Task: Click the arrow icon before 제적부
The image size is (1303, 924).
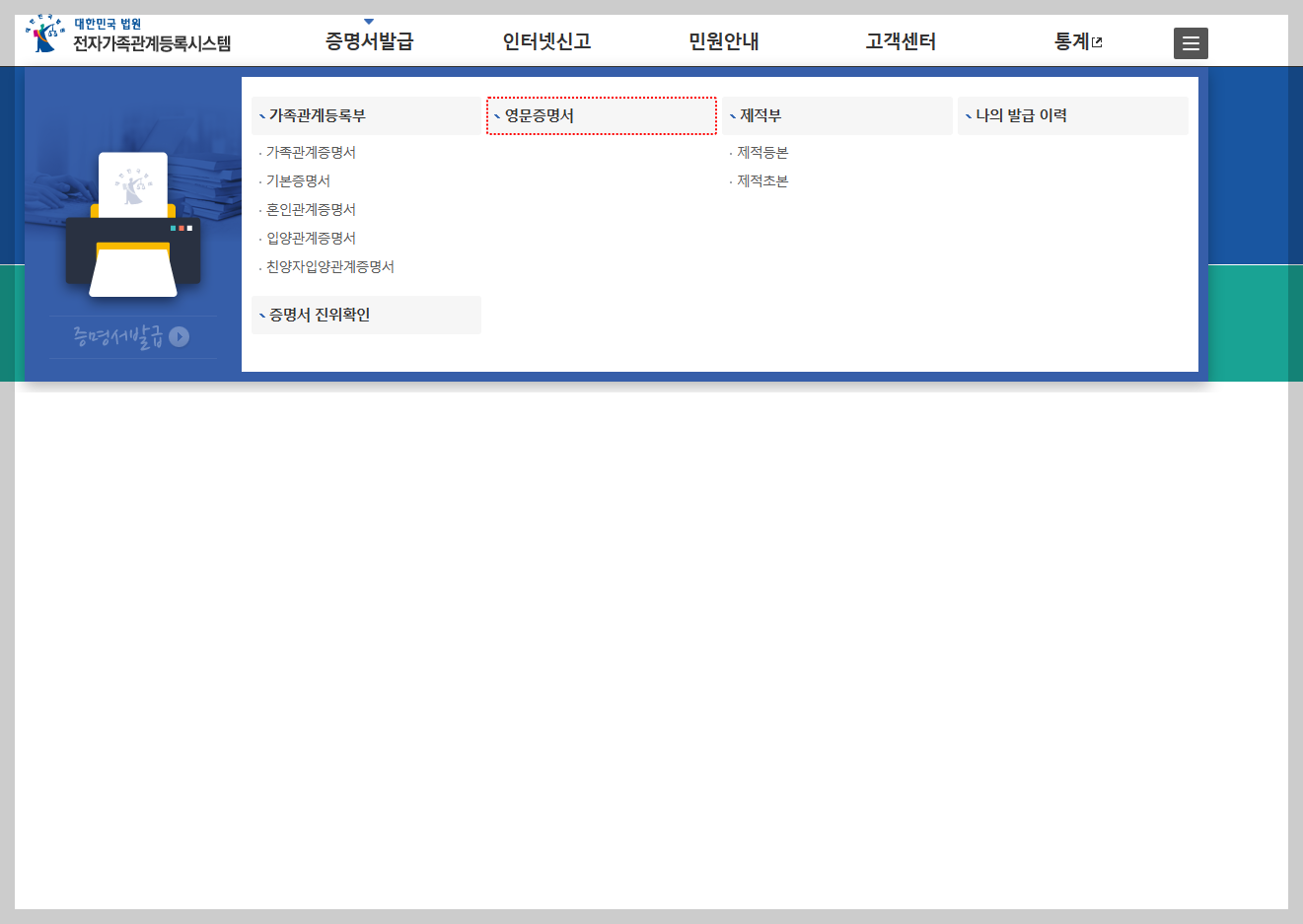Action: 730,115
